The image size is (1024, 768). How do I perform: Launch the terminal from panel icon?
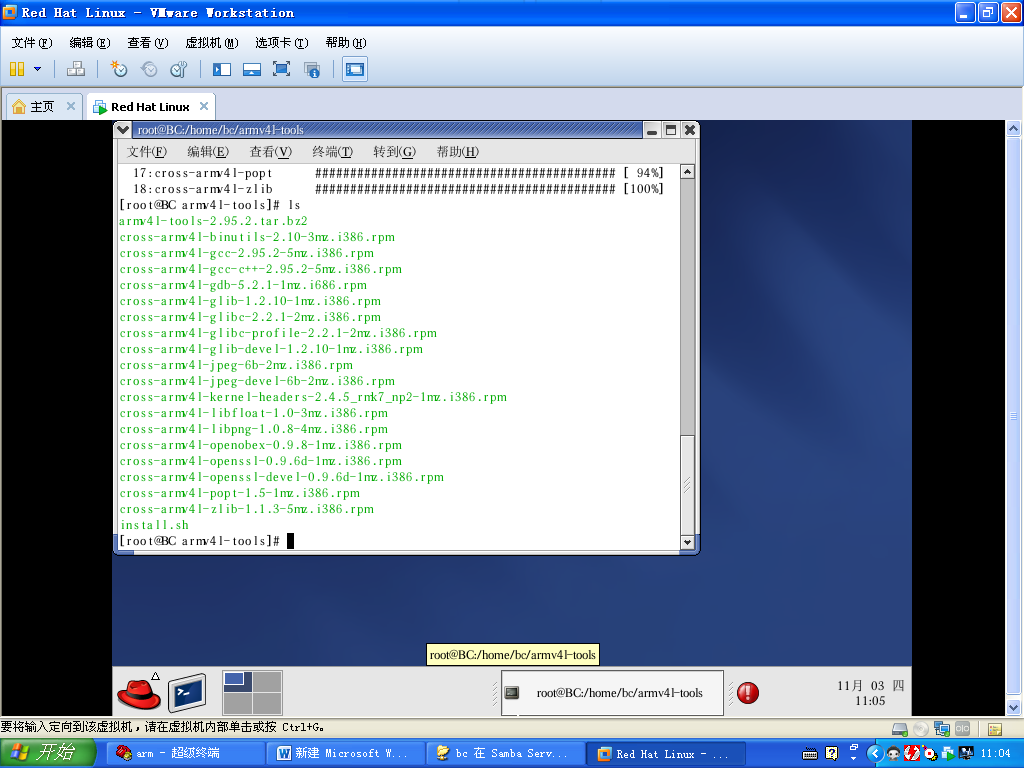187,692
